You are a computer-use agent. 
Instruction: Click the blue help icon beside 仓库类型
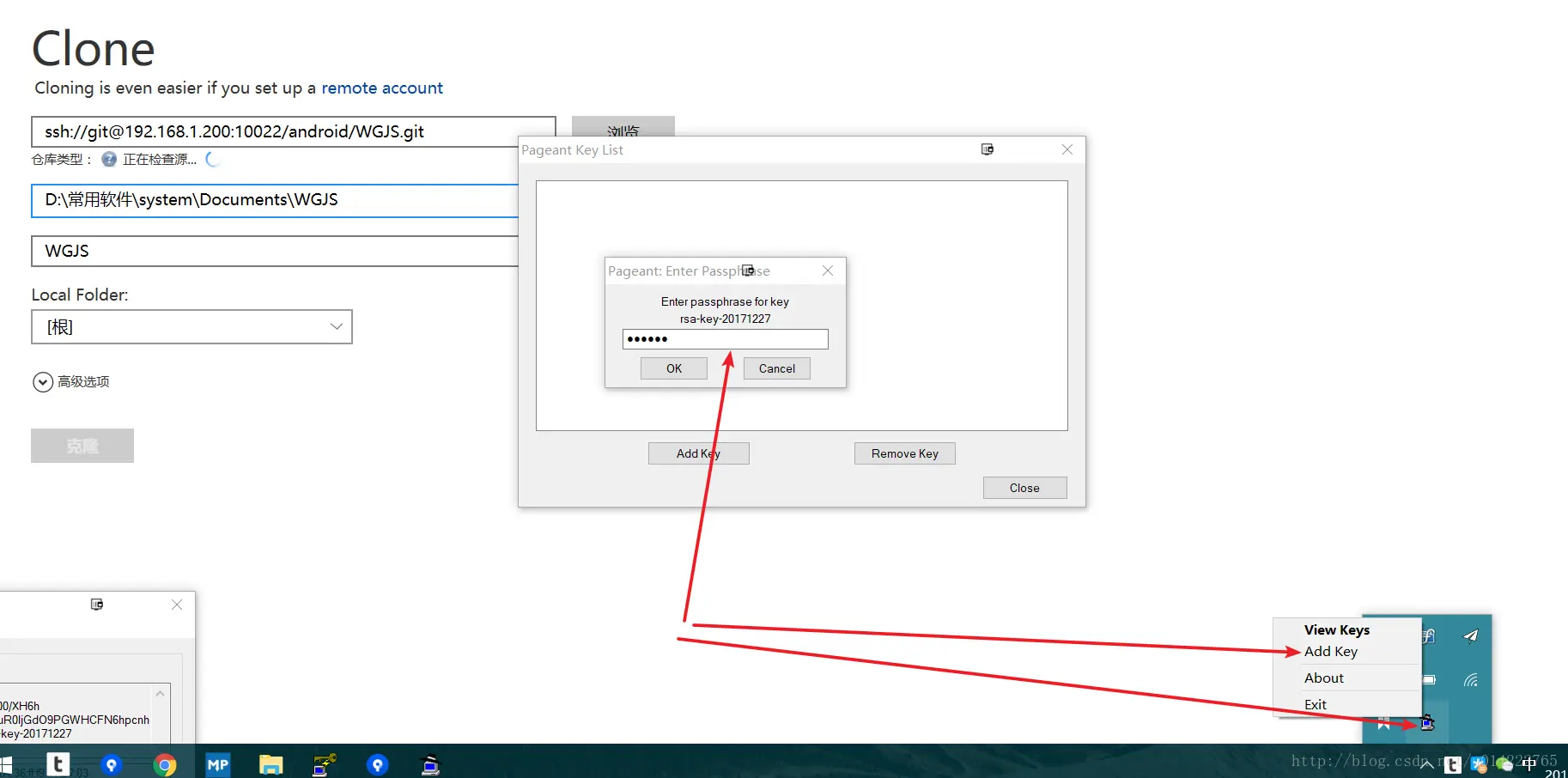click(x=109, y=159)
